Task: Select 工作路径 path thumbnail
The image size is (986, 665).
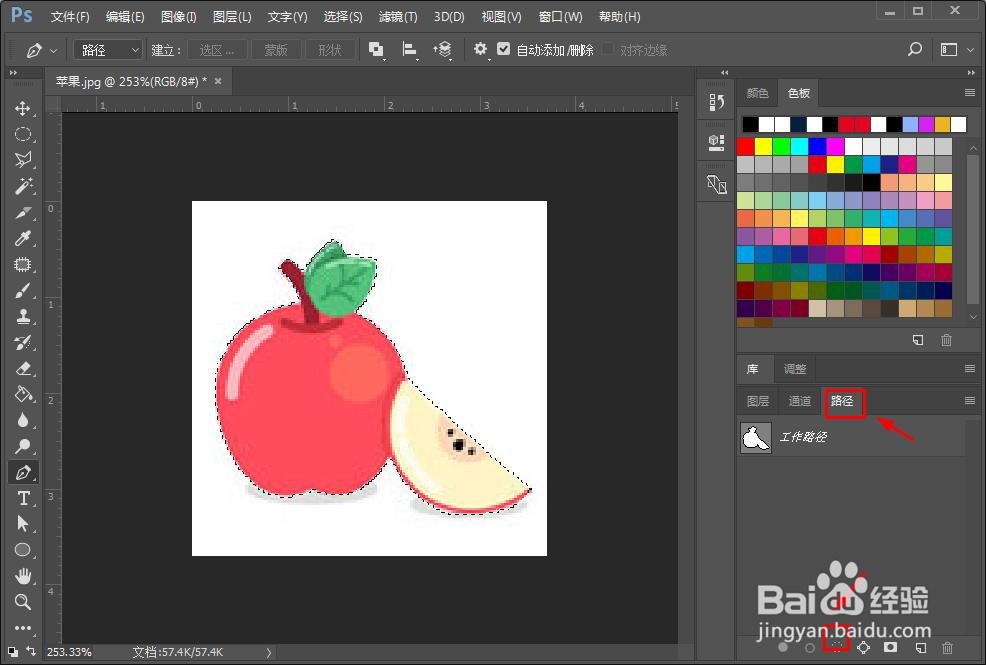Action: click(756, 437)
